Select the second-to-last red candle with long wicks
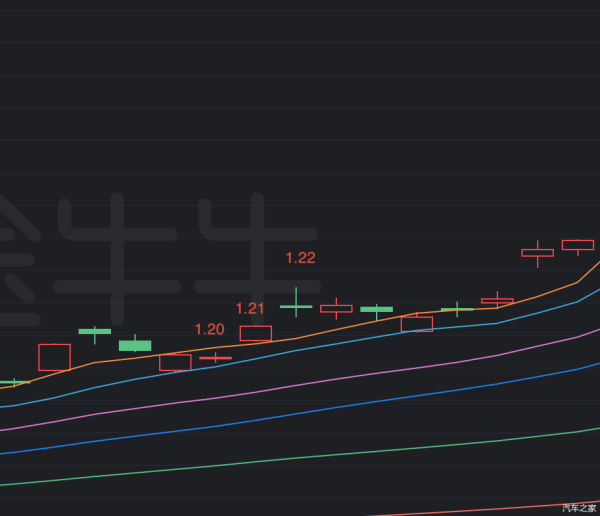 pos(537,253)
